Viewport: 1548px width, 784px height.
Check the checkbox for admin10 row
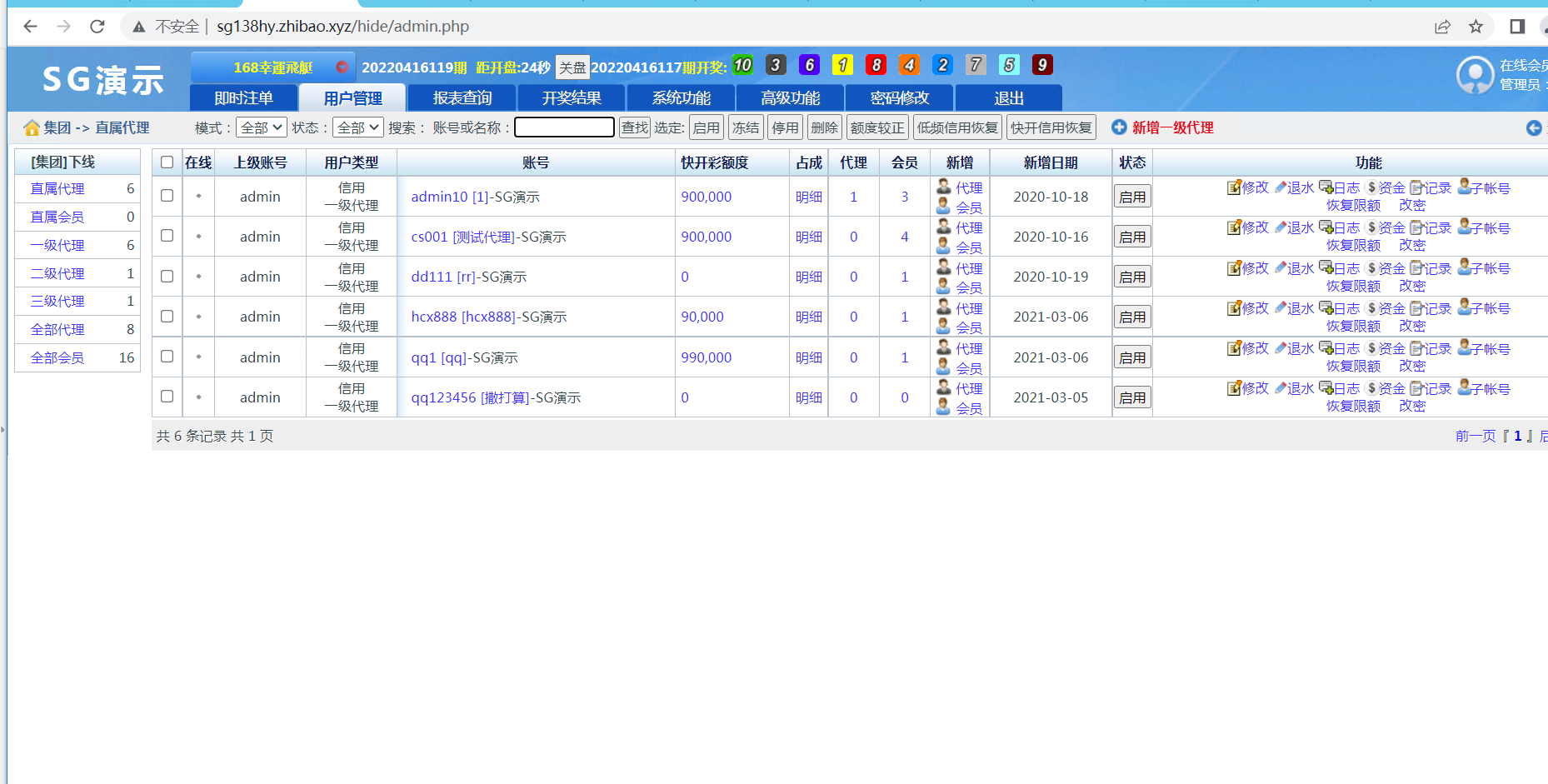tap(167, 196)
